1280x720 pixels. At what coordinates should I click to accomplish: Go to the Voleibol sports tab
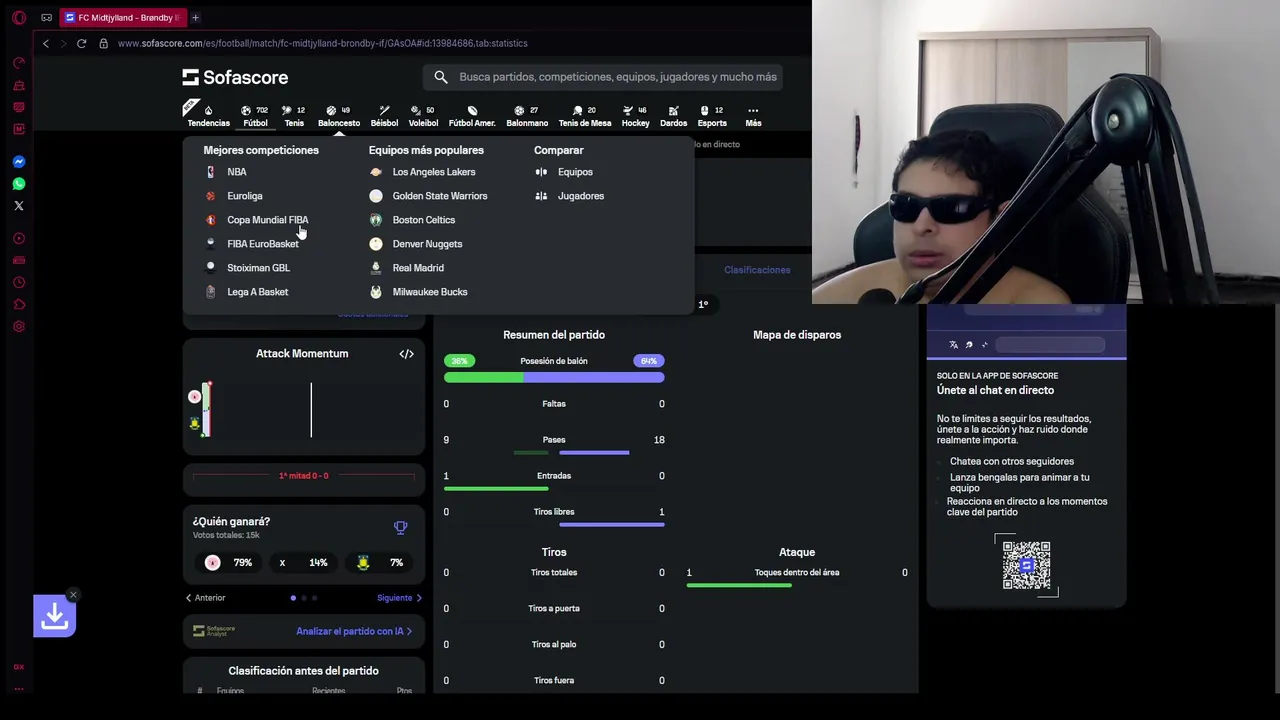[423, 116]
